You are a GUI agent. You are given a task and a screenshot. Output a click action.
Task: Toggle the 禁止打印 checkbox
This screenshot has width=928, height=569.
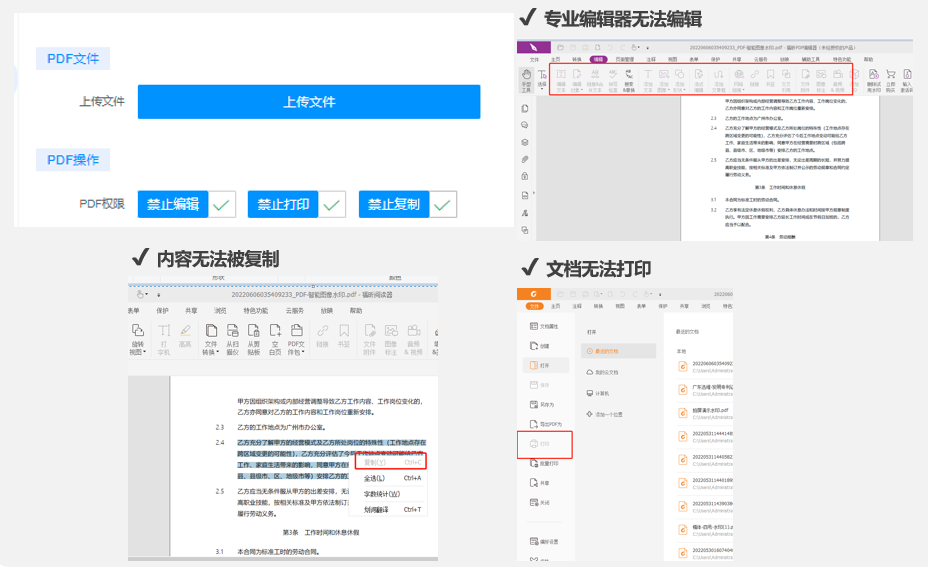point(332,205)
